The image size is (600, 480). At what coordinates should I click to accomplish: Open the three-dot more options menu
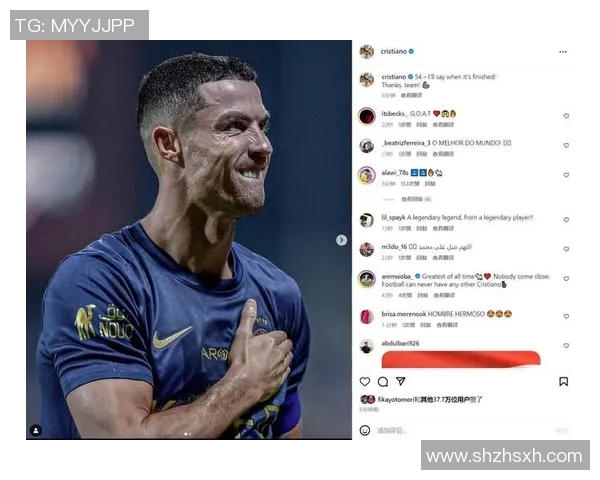click(562, 52)
